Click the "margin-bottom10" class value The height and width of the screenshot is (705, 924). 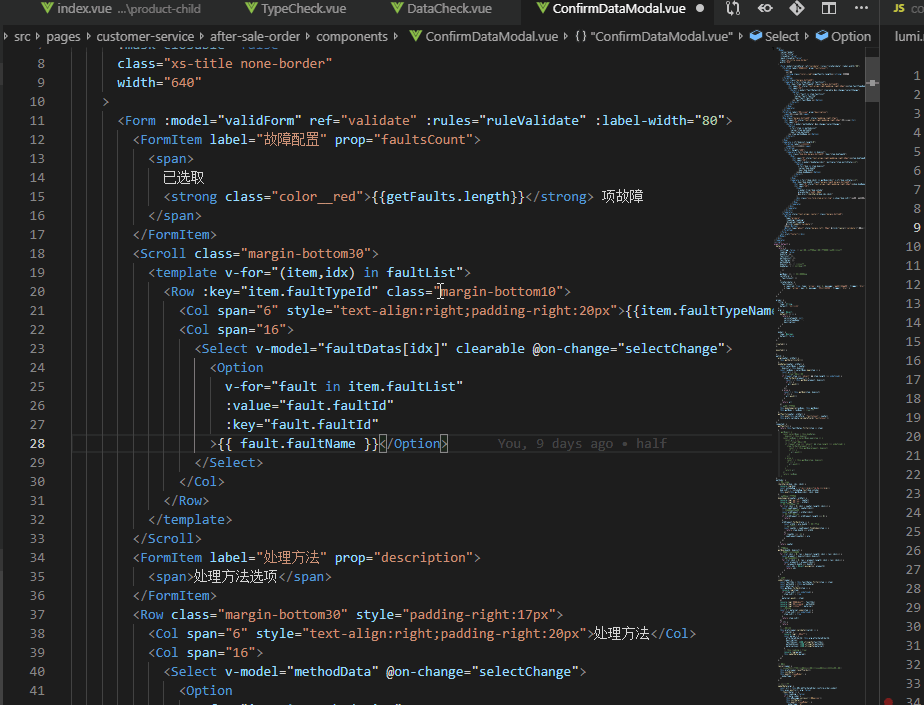(499, 291)
